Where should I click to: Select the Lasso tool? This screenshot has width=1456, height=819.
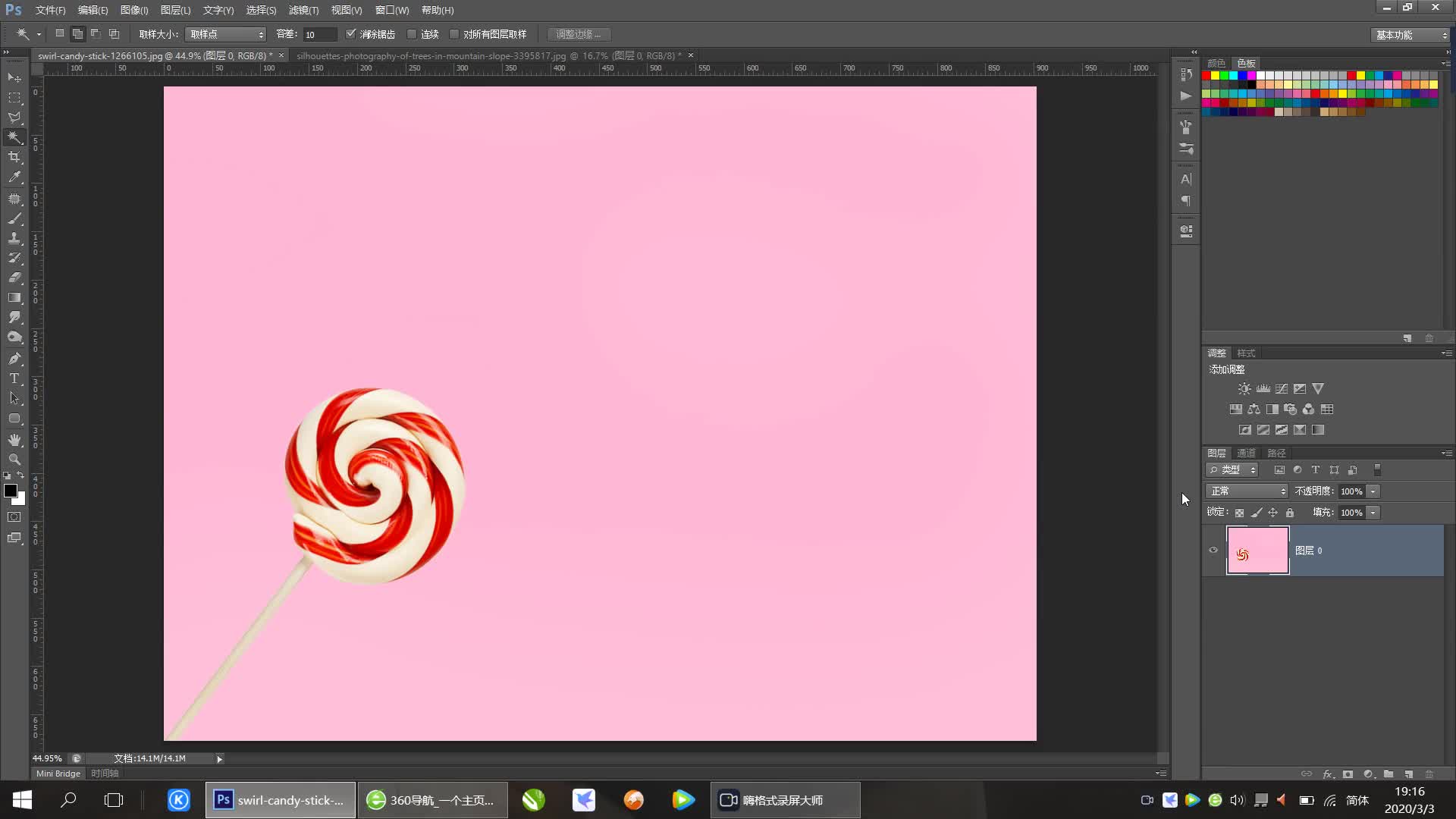tap(14, 118)
